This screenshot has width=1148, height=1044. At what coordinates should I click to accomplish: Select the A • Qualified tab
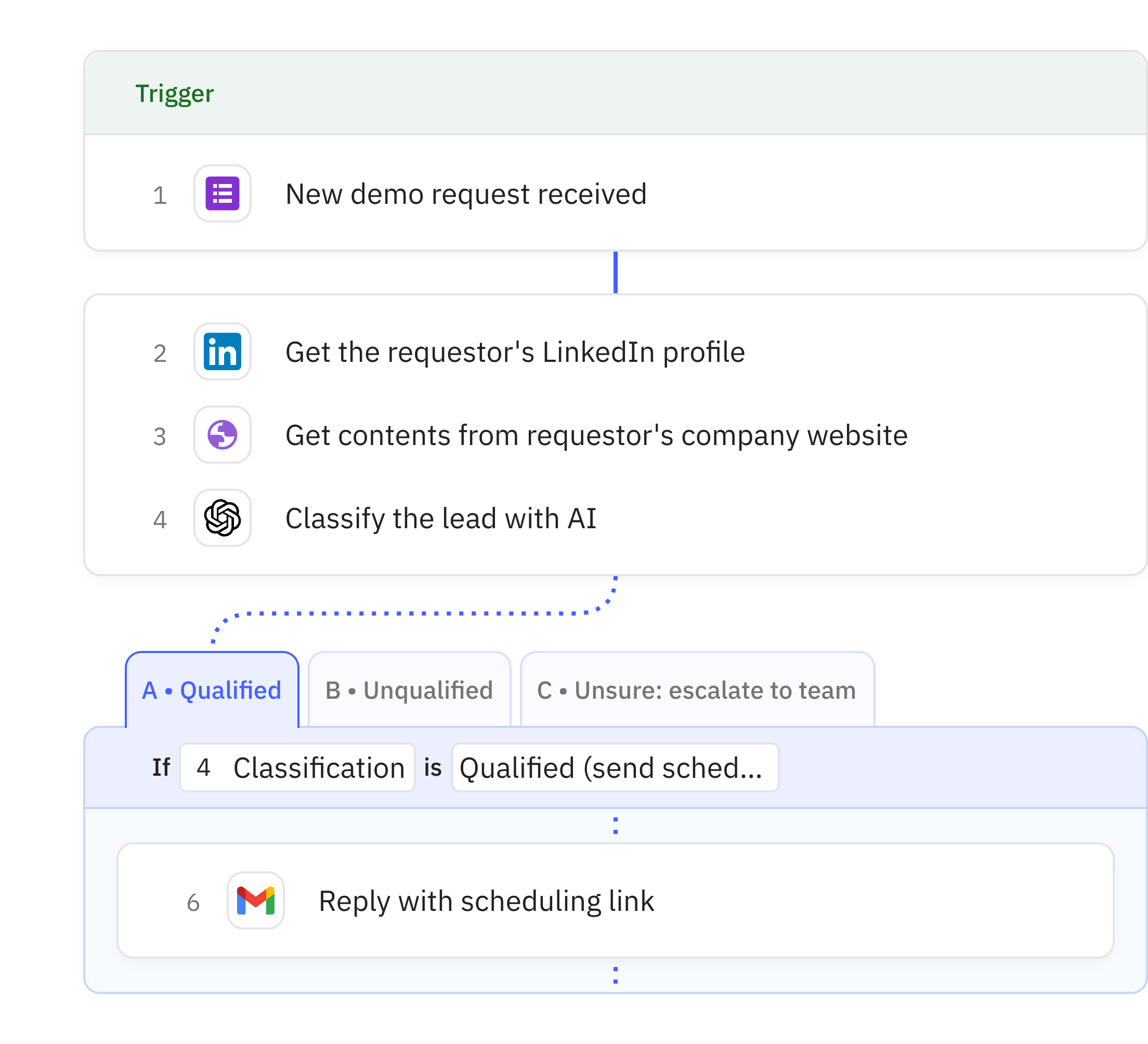212,690
